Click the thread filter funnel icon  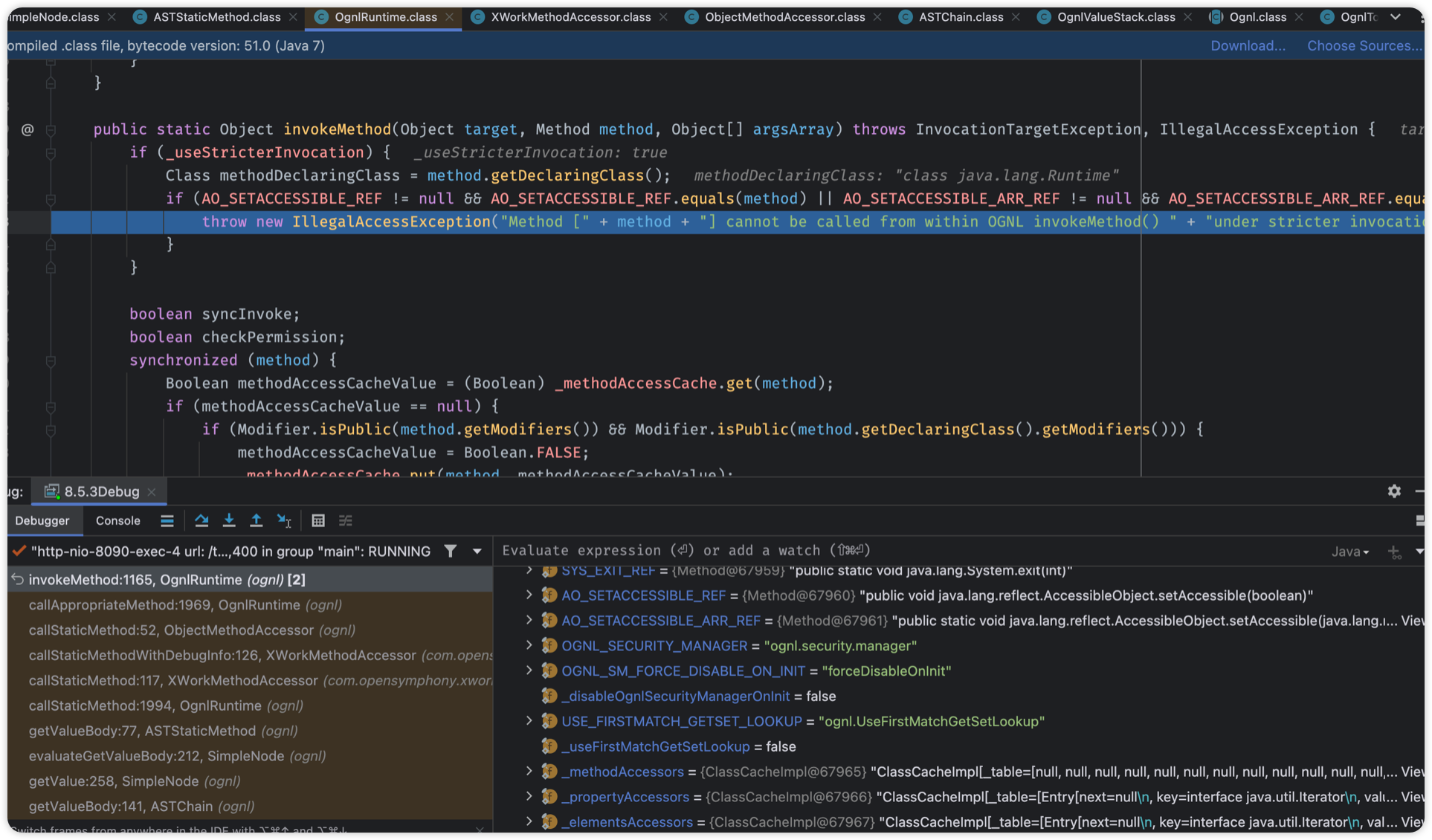[x=451, y=552]
